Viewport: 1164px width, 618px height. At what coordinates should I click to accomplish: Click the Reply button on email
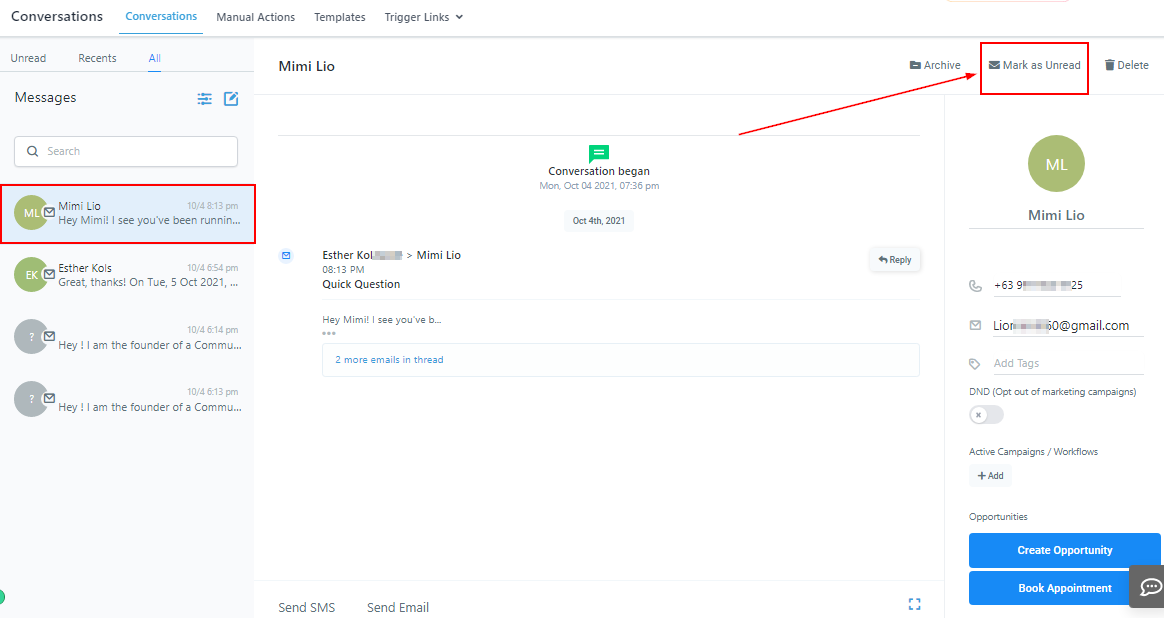[895, 260]
